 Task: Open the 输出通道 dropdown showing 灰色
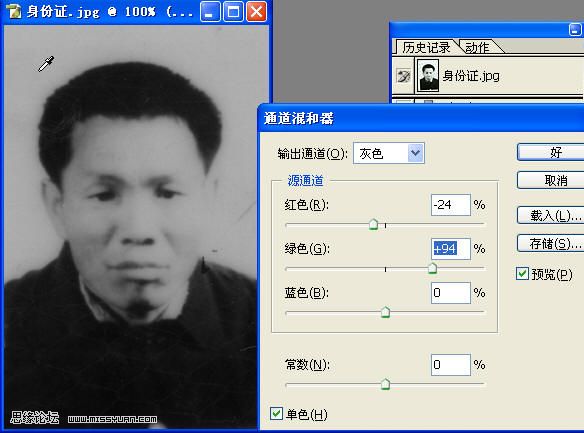(x=388, y=153)
